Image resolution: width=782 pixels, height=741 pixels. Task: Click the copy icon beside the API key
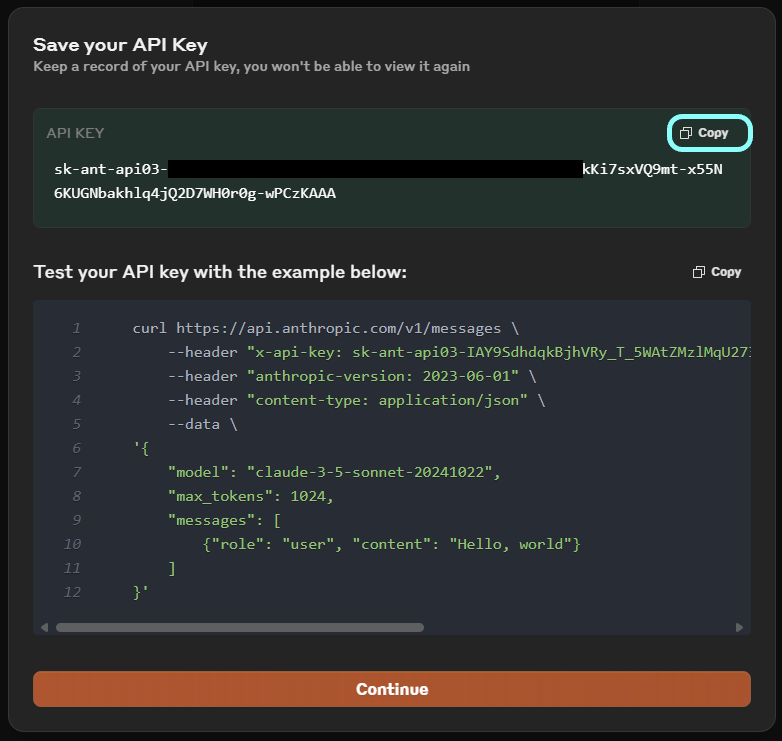coord(686,133)
